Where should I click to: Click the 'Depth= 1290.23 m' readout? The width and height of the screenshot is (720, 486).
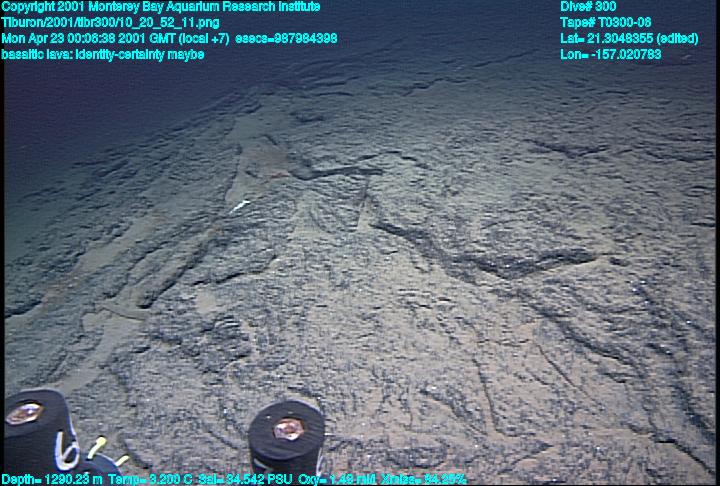click(52, 479)
